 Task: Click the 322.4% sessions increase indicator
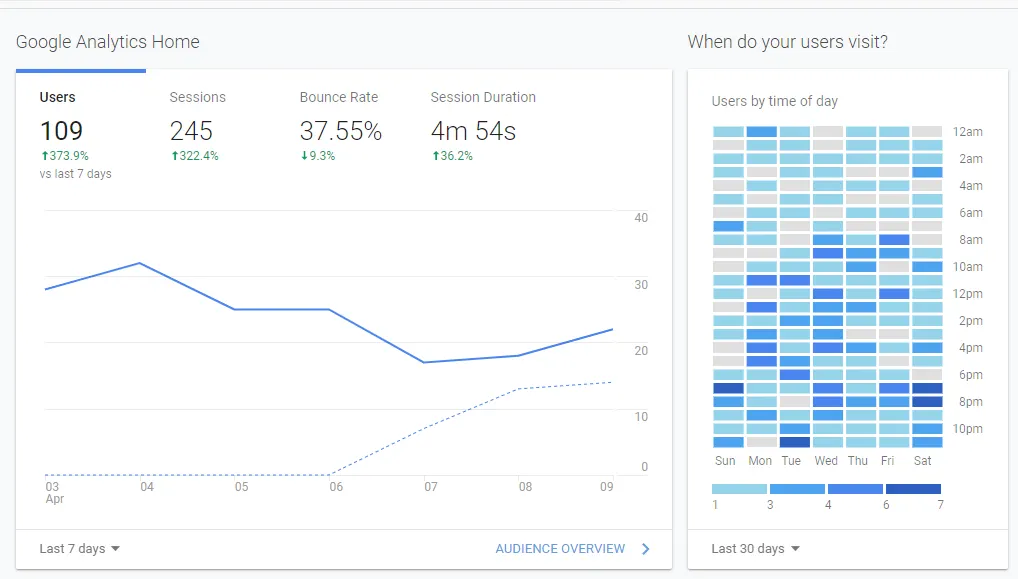195,156
